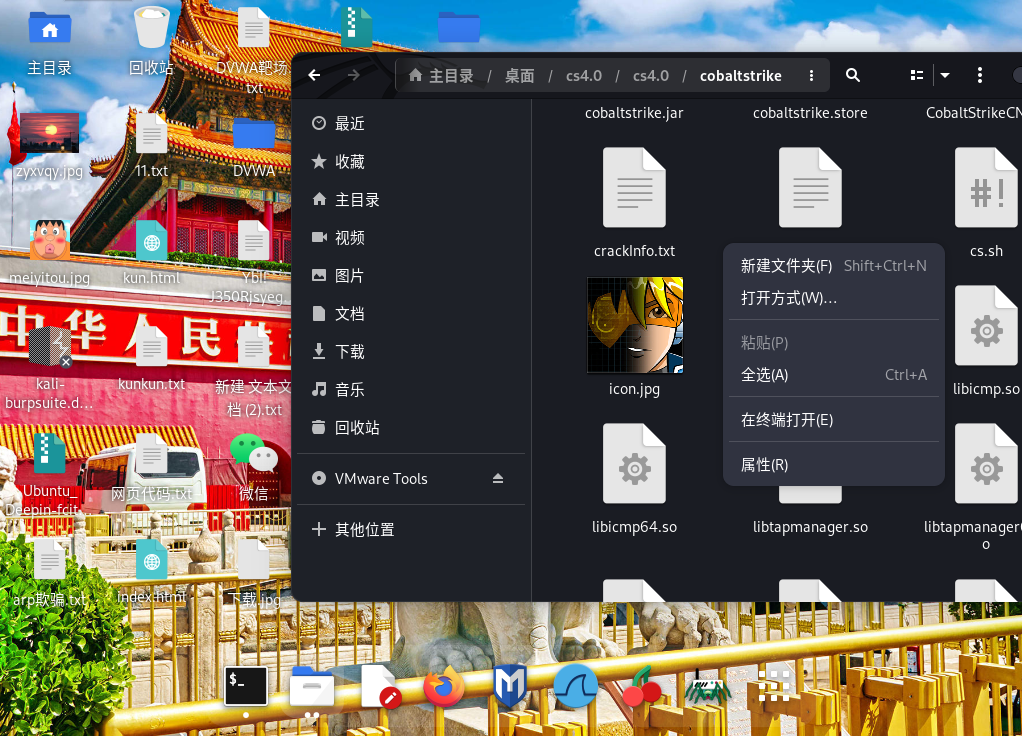Launch Metasploit from the dock
The height and width of the screenshot is (736, 1022).
510,686
